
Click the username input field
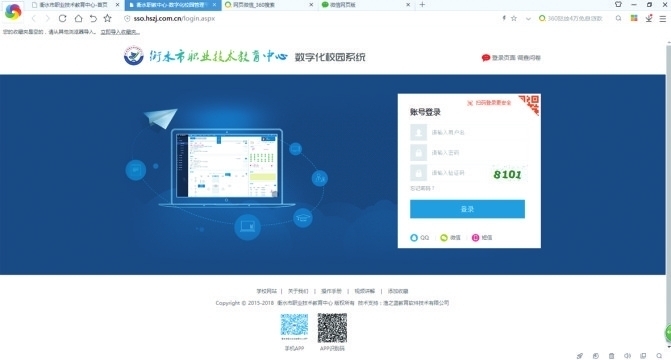point(469,132)
